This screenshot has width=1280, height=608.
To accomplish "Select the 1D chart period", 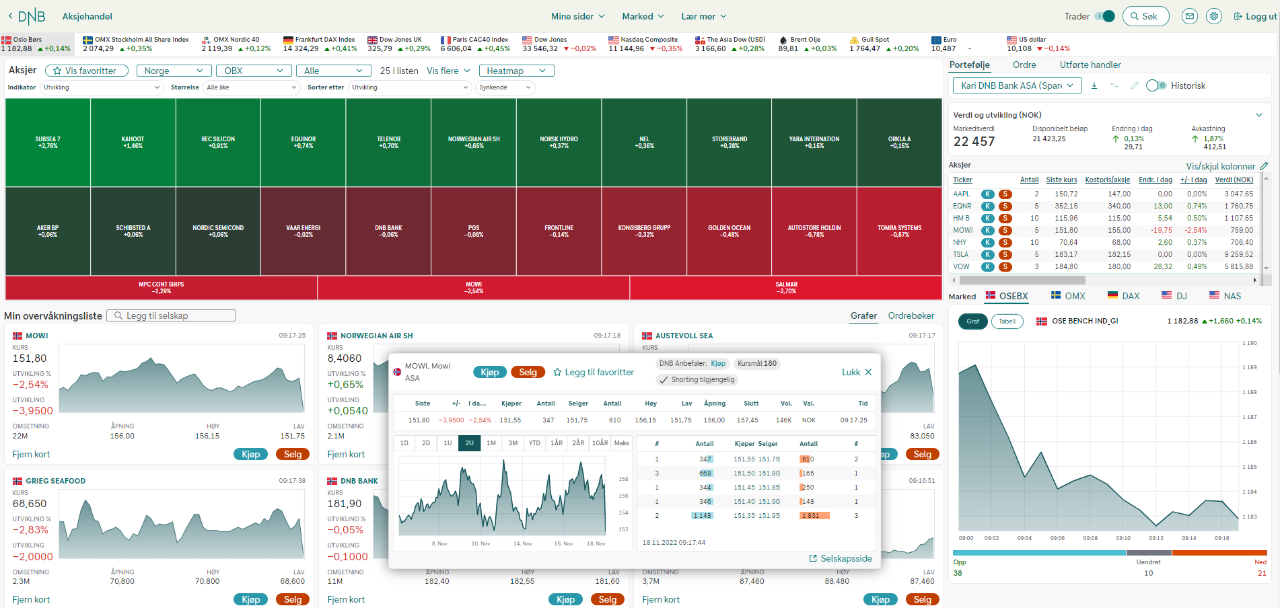I will click(404, 442).
